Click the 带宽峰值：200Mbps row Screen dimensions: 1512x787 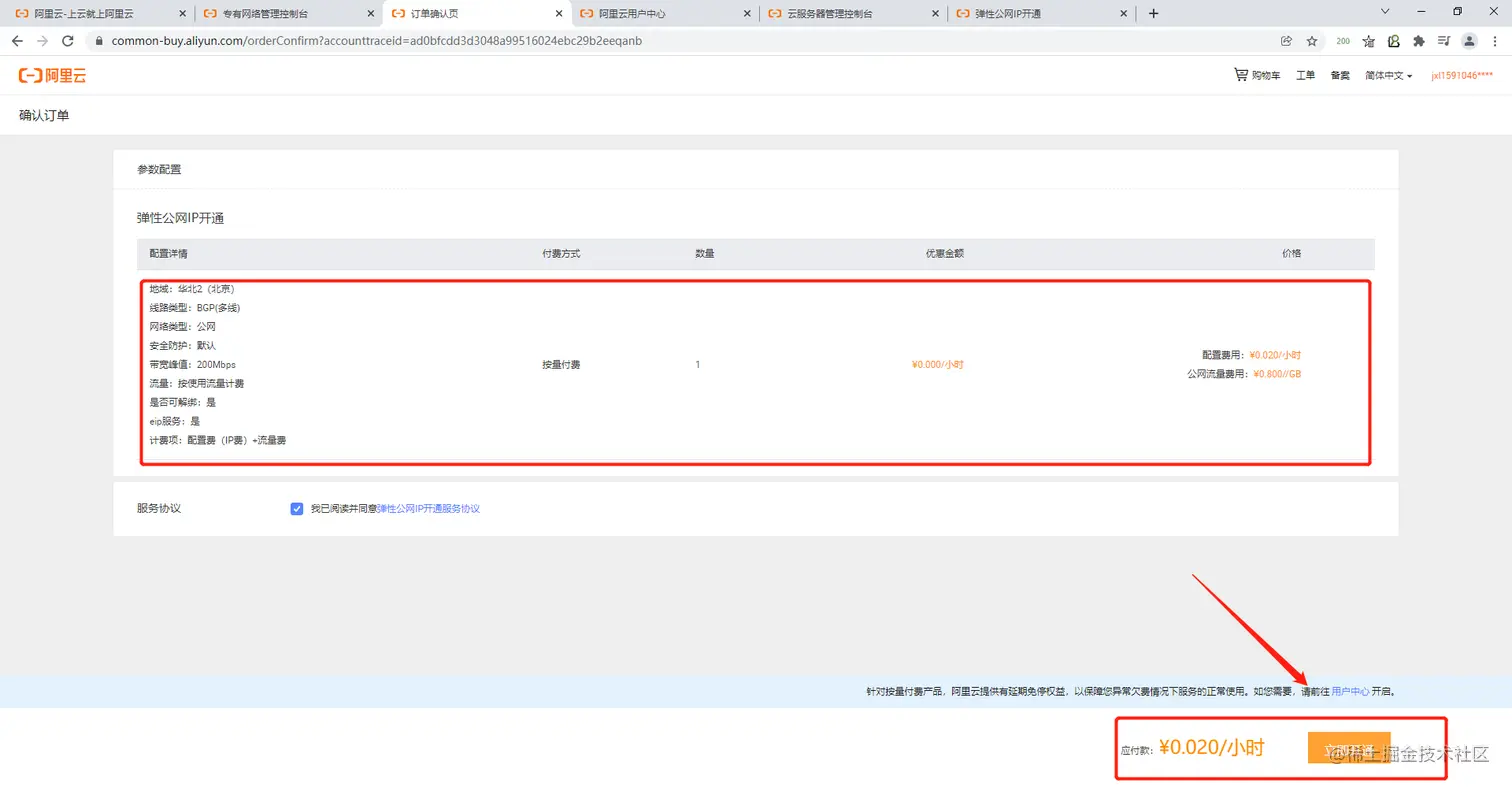(192, 365)
